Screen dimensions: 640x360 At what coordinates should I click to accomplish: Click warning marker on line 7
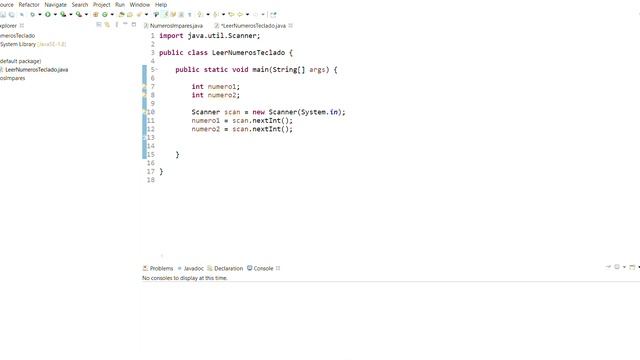pos(144,87)
